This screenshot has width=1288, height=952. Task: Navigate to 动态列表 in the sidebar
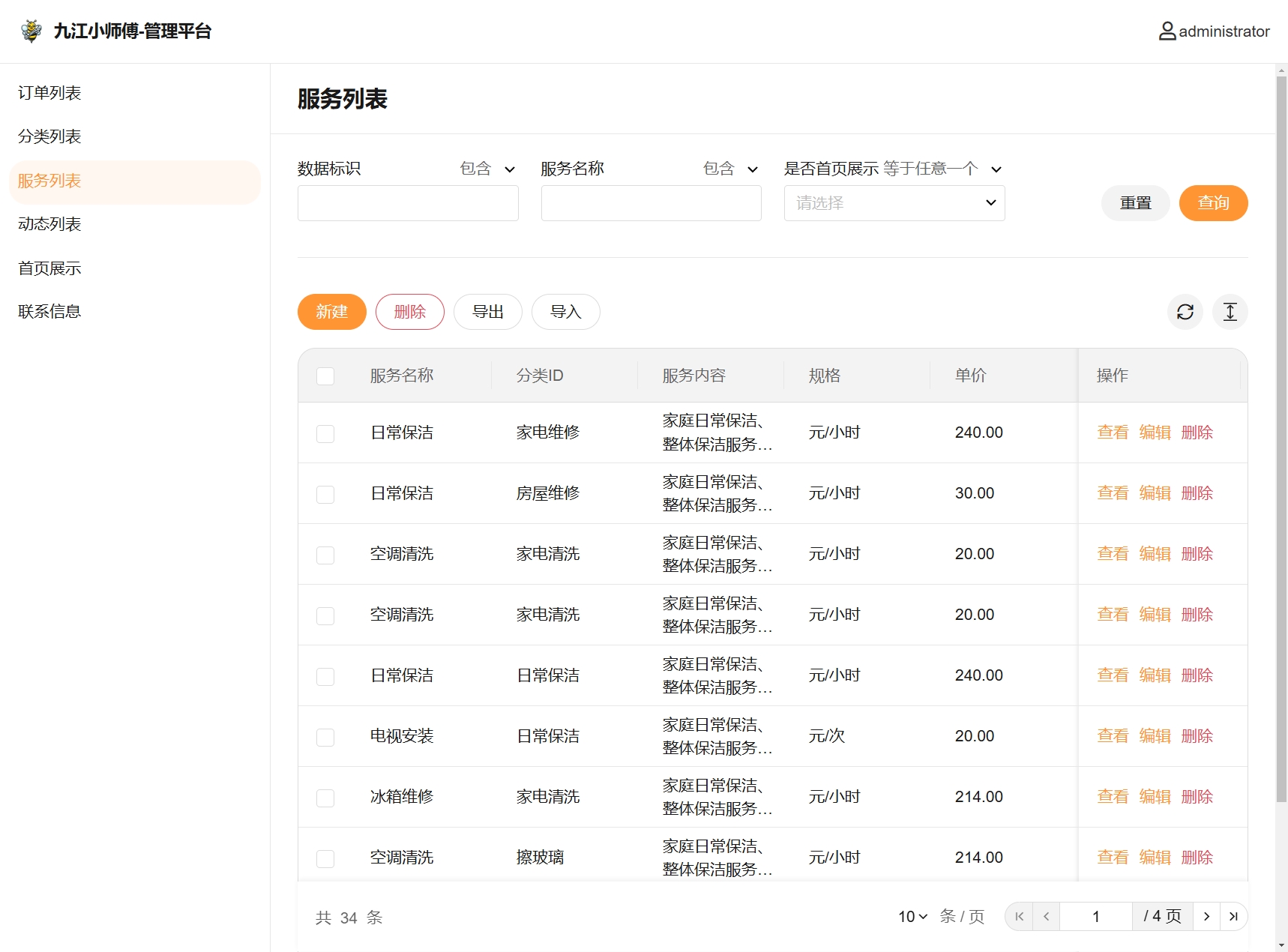click(x=49, y=224)
